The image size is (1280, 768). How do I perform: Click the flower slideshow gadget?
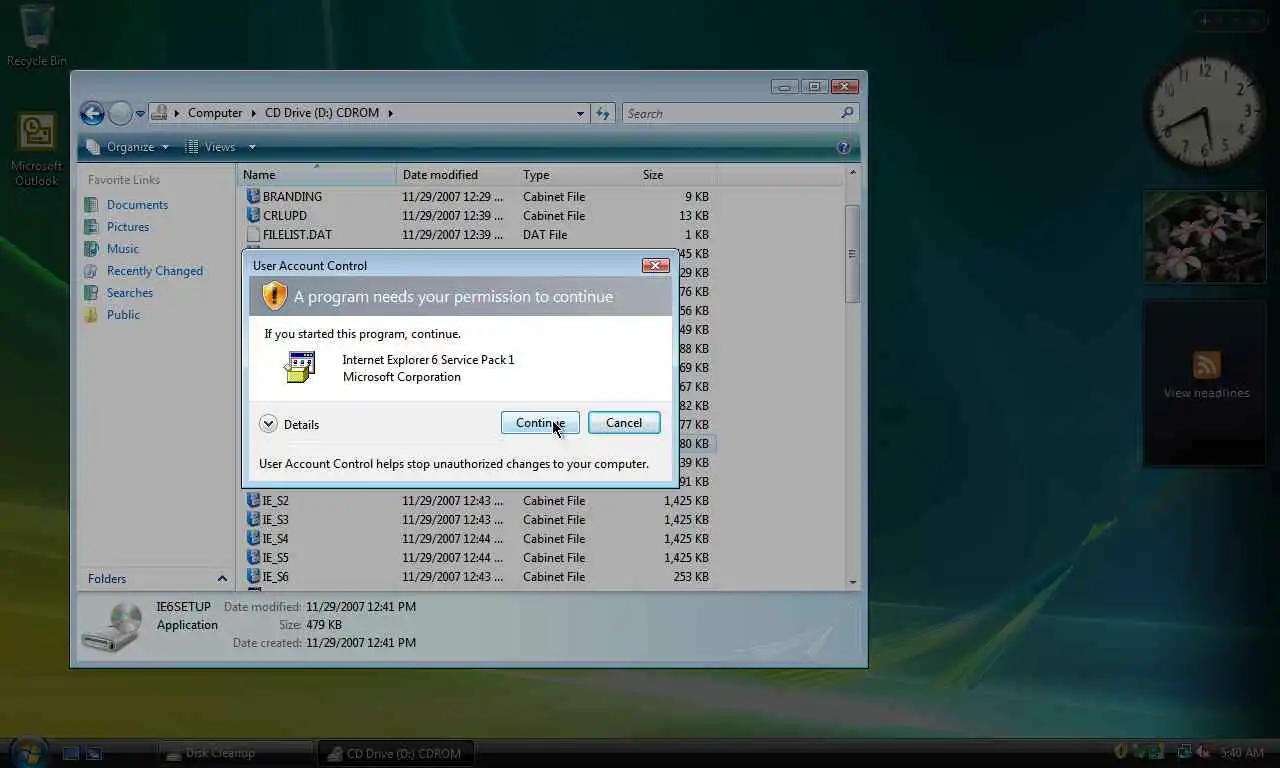coord(1205,238)
